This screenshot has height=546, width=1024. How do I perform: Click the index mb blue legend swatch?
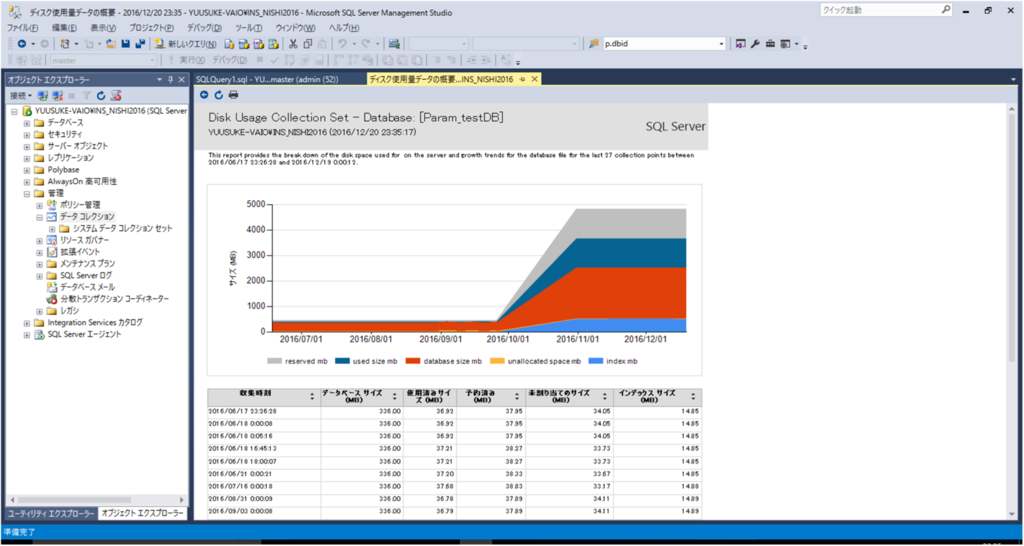point(596,361)
